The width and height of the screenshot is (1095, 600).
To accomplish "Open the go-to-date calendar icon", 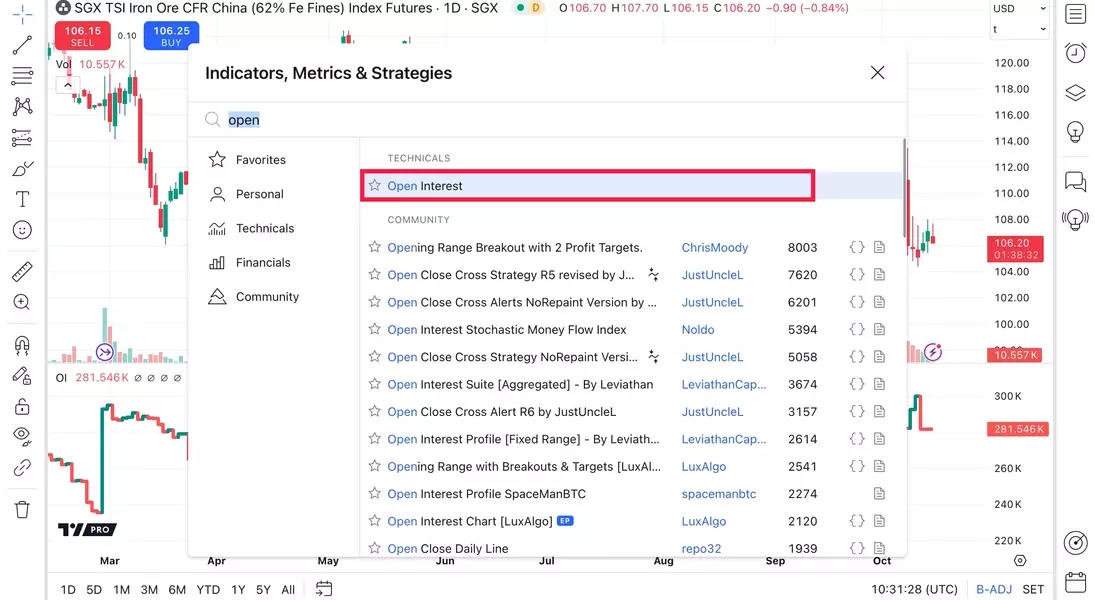I will tap(323, 589).
